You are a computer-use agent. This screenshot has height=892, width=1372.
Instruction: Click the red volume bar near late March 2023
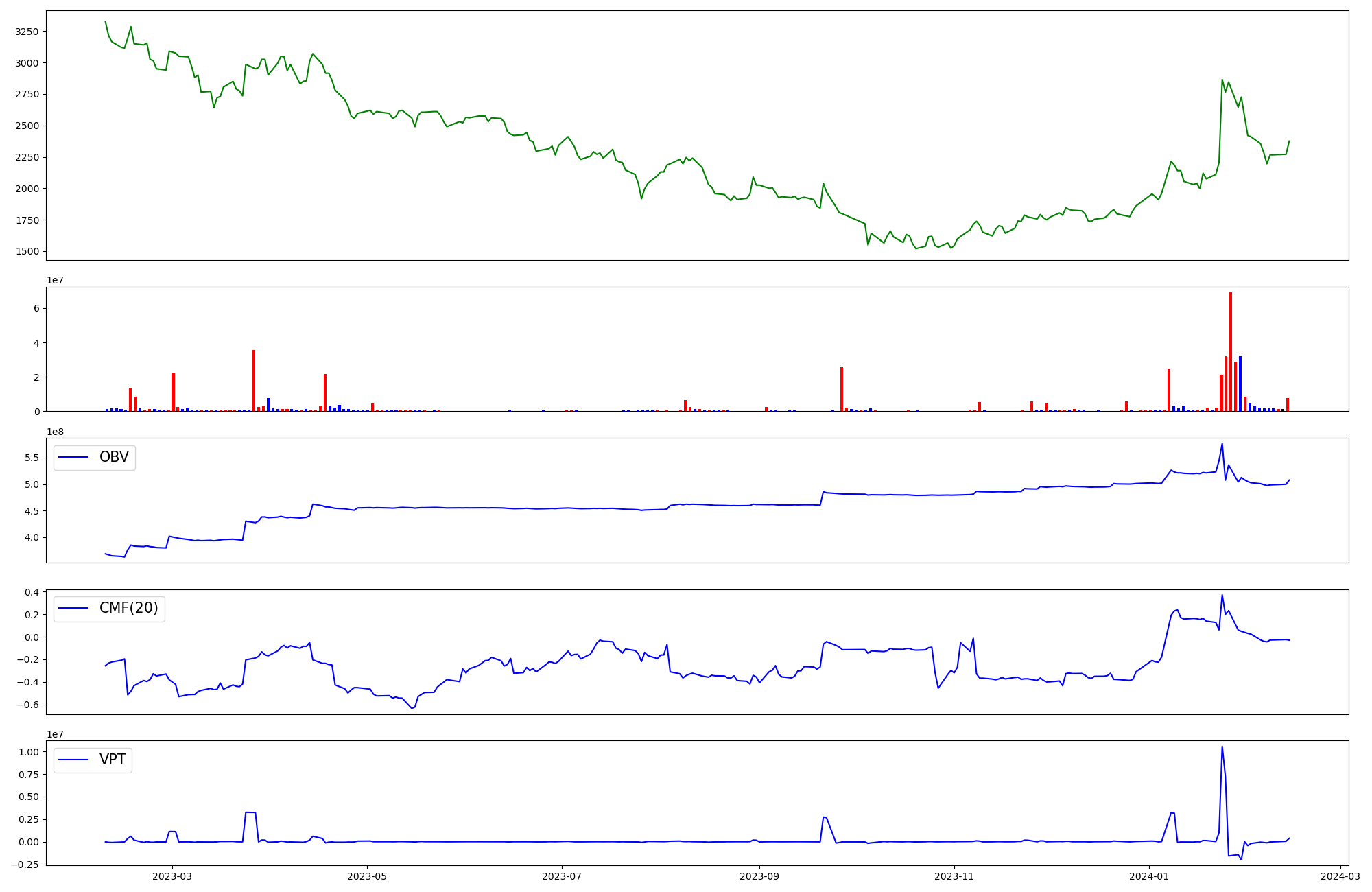point(254,381)
